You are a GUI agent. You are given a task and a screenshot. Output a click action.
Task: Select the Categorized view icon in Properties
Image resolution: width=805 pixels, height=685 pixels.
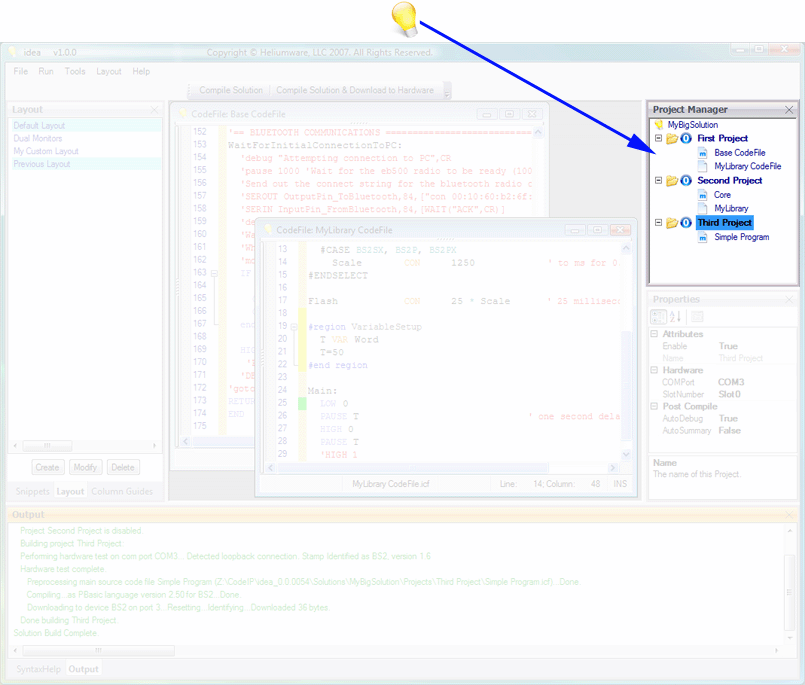click(x=659, y=316)
